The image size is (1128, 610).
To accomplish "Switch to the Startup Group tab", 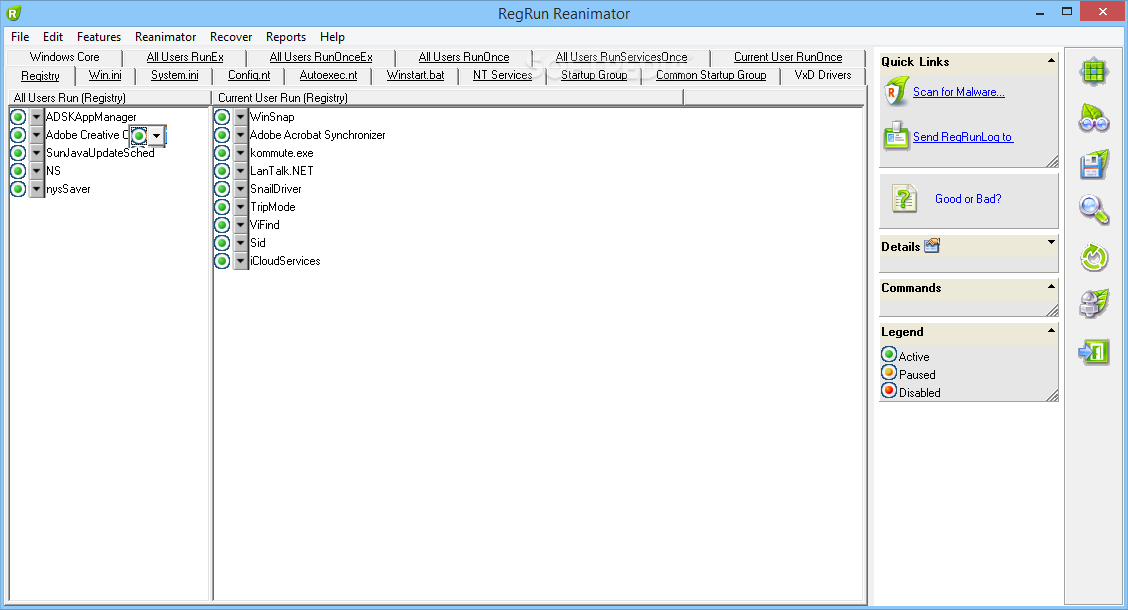I will pyautogui.click(x=593, y=75).
